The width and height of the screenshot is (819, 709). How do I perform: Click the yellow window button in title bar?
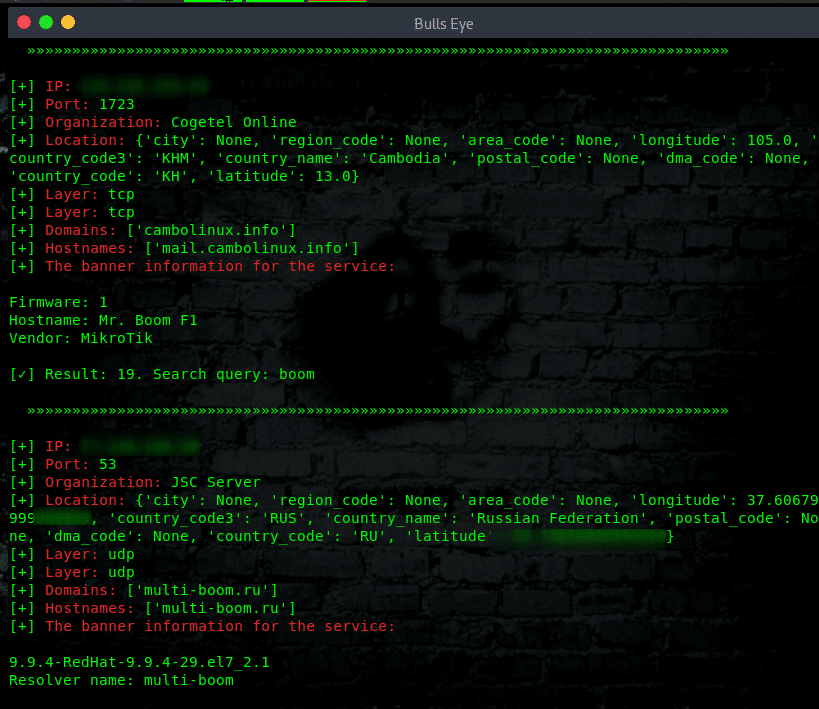[68, 22]
